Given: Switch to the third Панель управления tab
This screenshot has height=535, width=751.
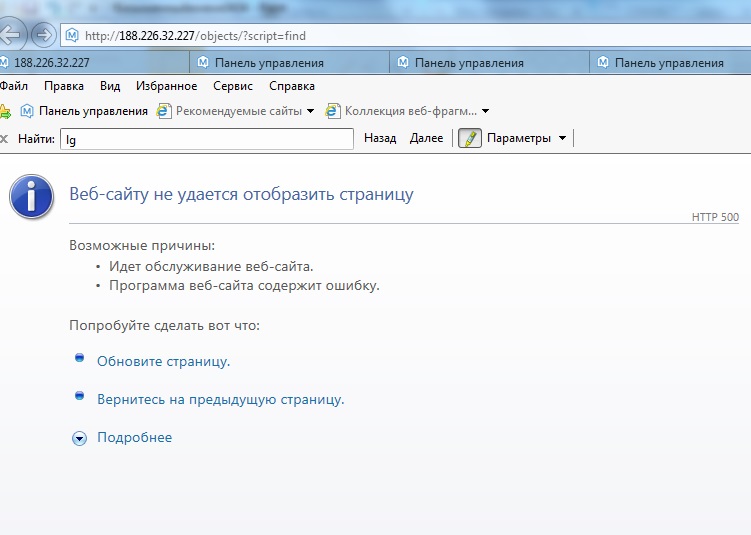Looking at the screenshot, I should coord(489,63).
